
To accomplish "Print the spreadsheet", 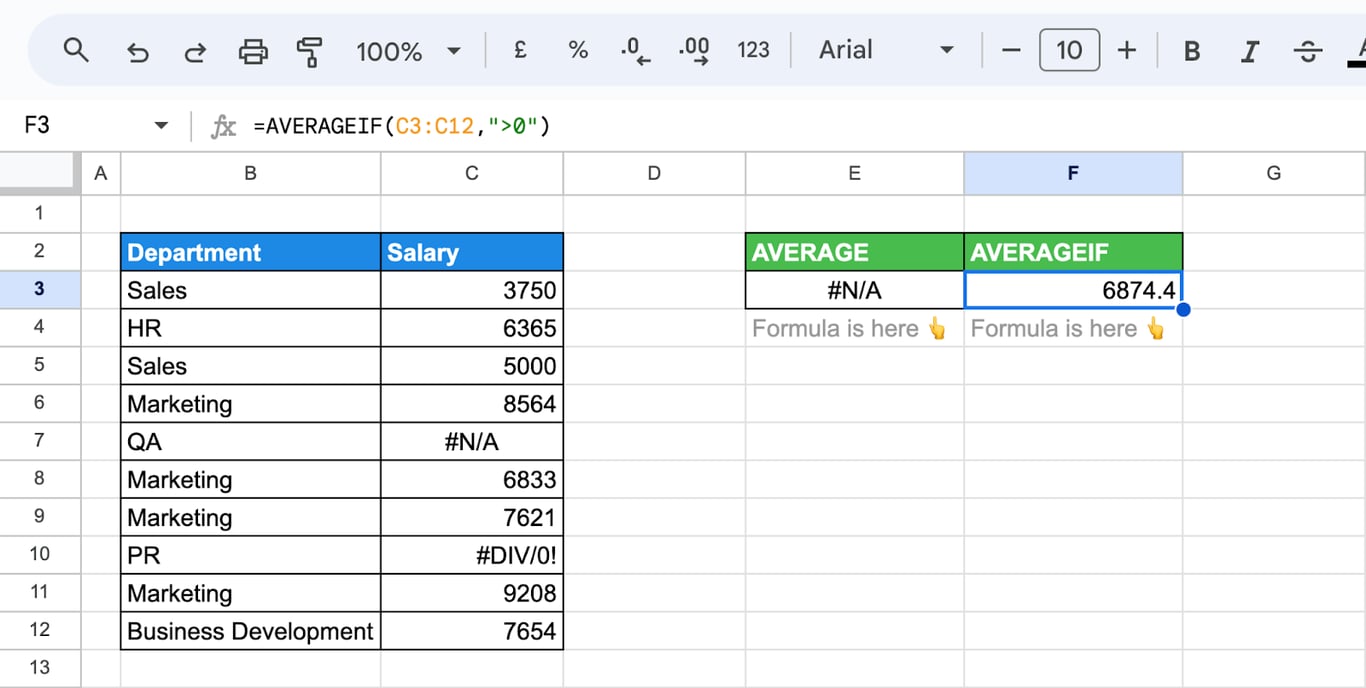I will [253, 51].
